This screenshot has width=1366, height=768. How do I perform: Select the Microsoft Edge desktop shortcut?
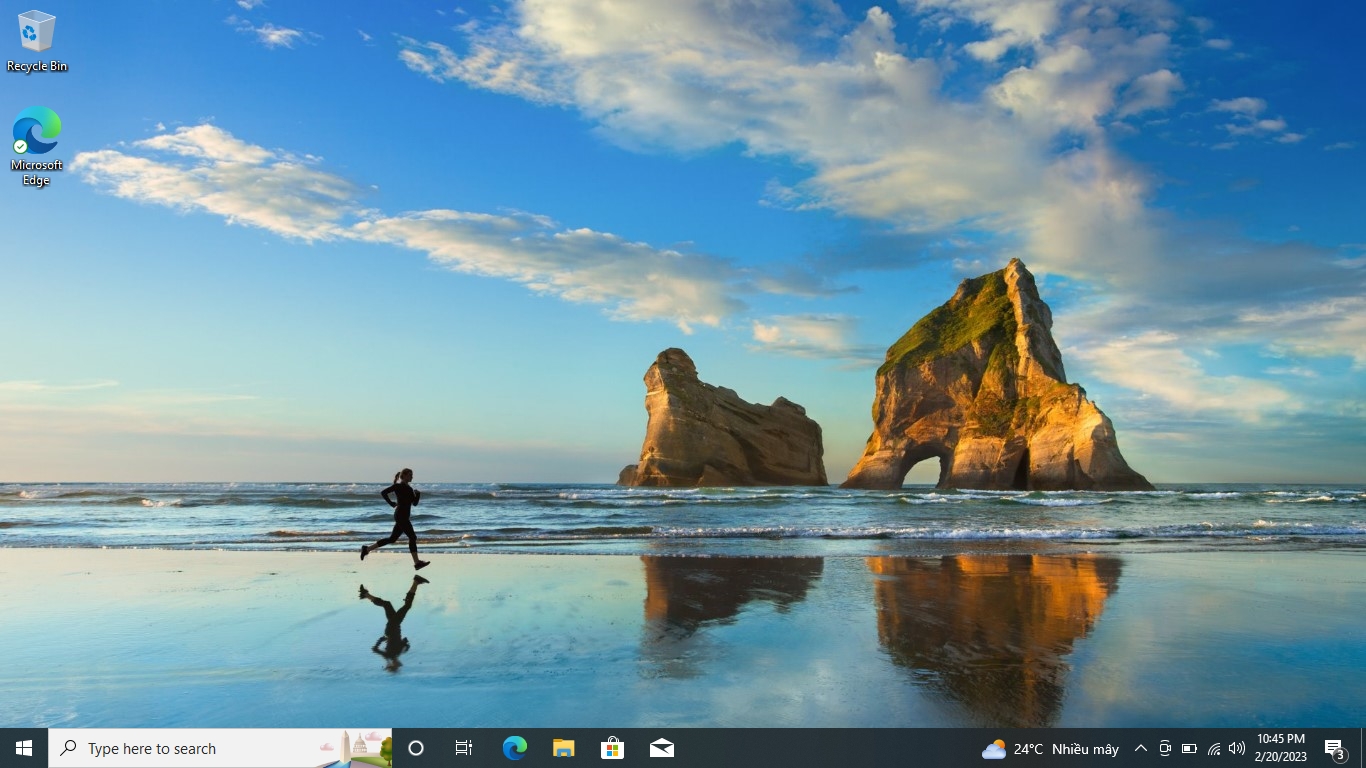[x=37, y=146]
